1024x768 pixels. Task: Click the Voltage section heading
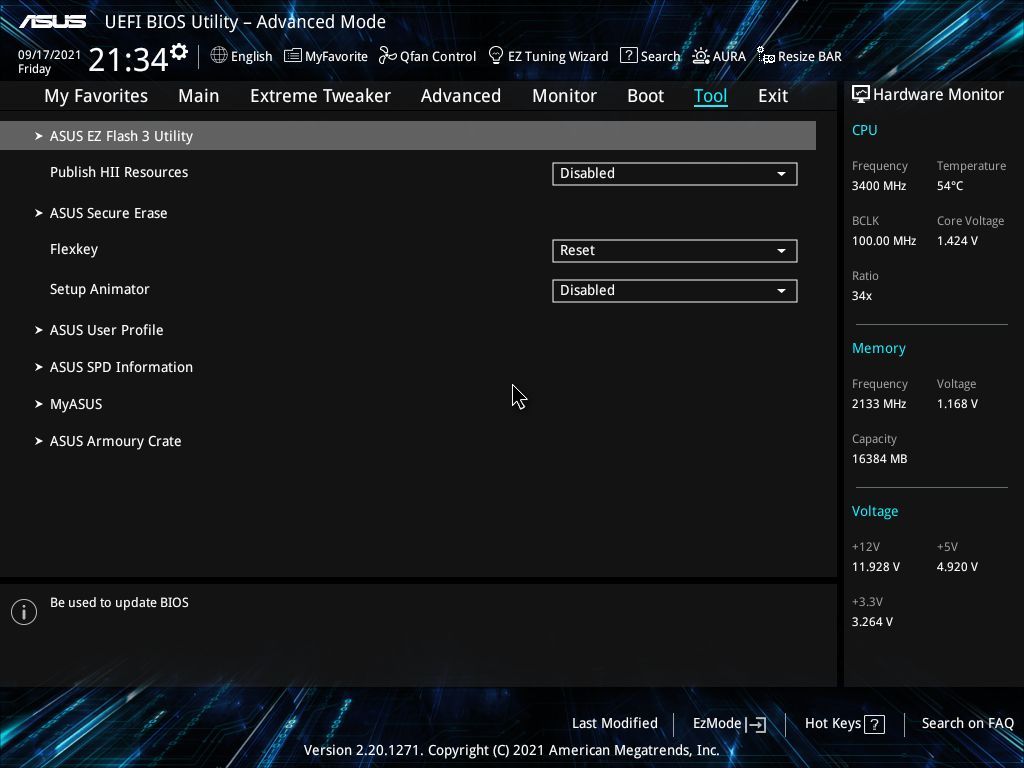[x=874, y=511]
